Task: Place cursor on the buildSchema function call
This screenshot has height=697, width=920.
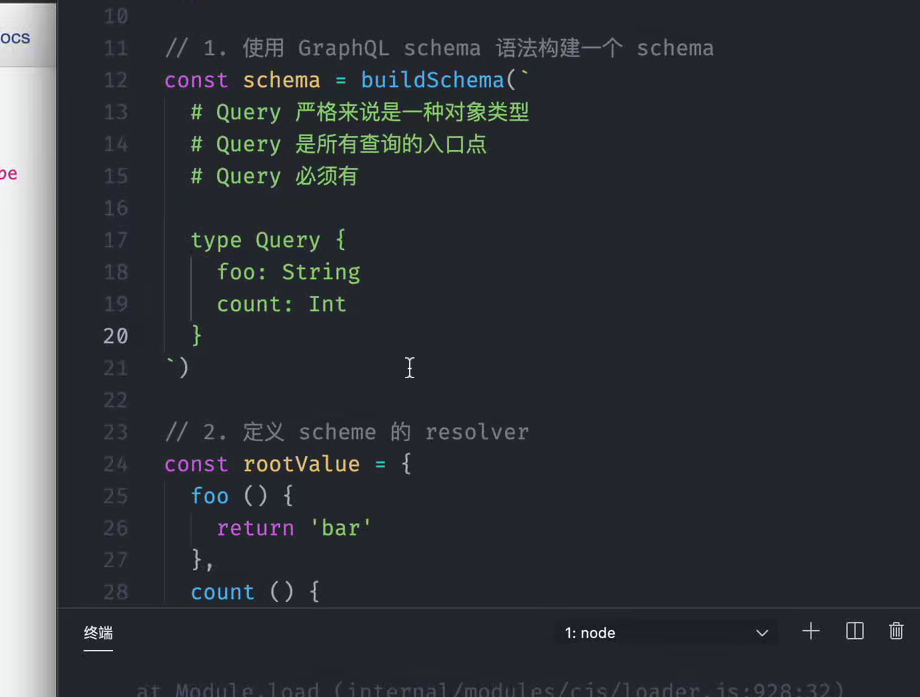Action: 432,80
